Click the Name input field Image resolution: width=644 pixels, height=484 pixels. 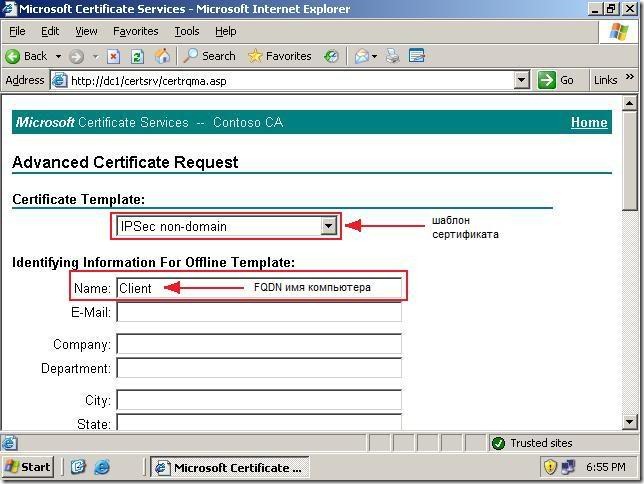[259, 288]
